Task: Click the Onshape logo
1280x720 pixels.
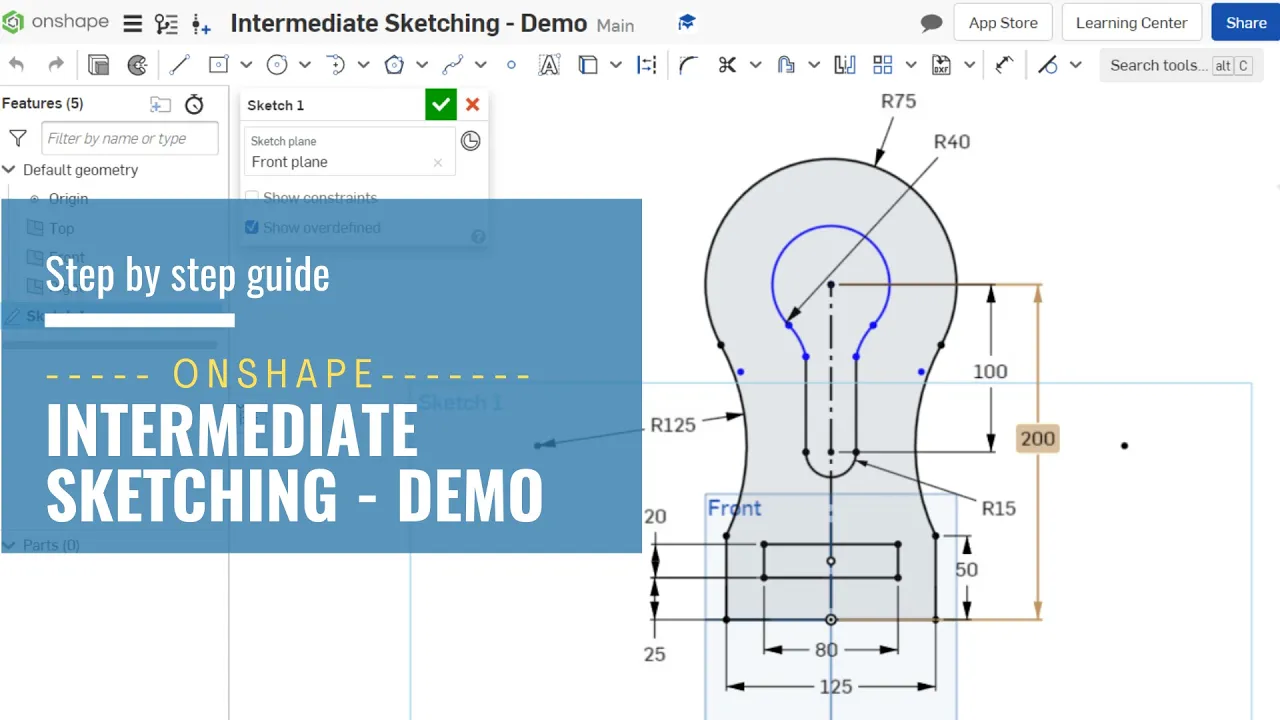Action: pyautogui.click(x=55, y=22)
